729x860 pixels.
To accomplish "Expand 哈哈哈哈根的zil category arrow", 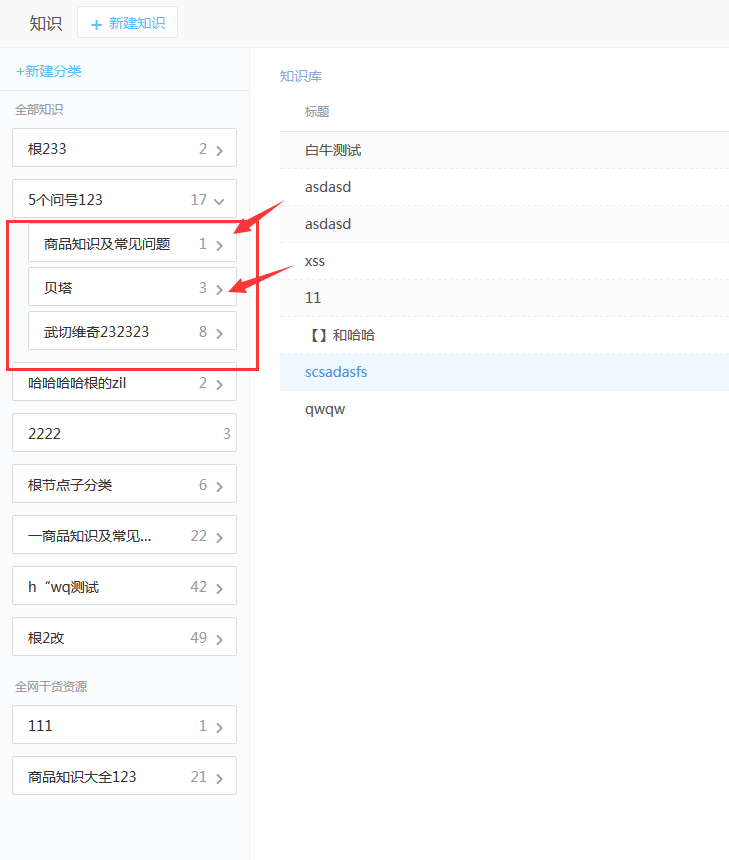I will pyautogui.click(x=219, y=384).
